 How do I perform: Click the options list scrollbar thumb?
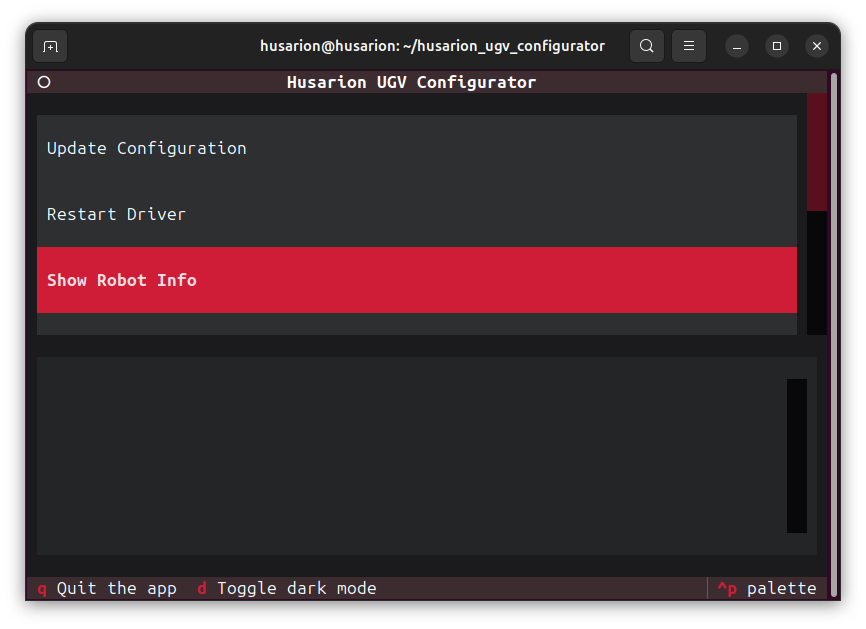[x=817, y=152]
